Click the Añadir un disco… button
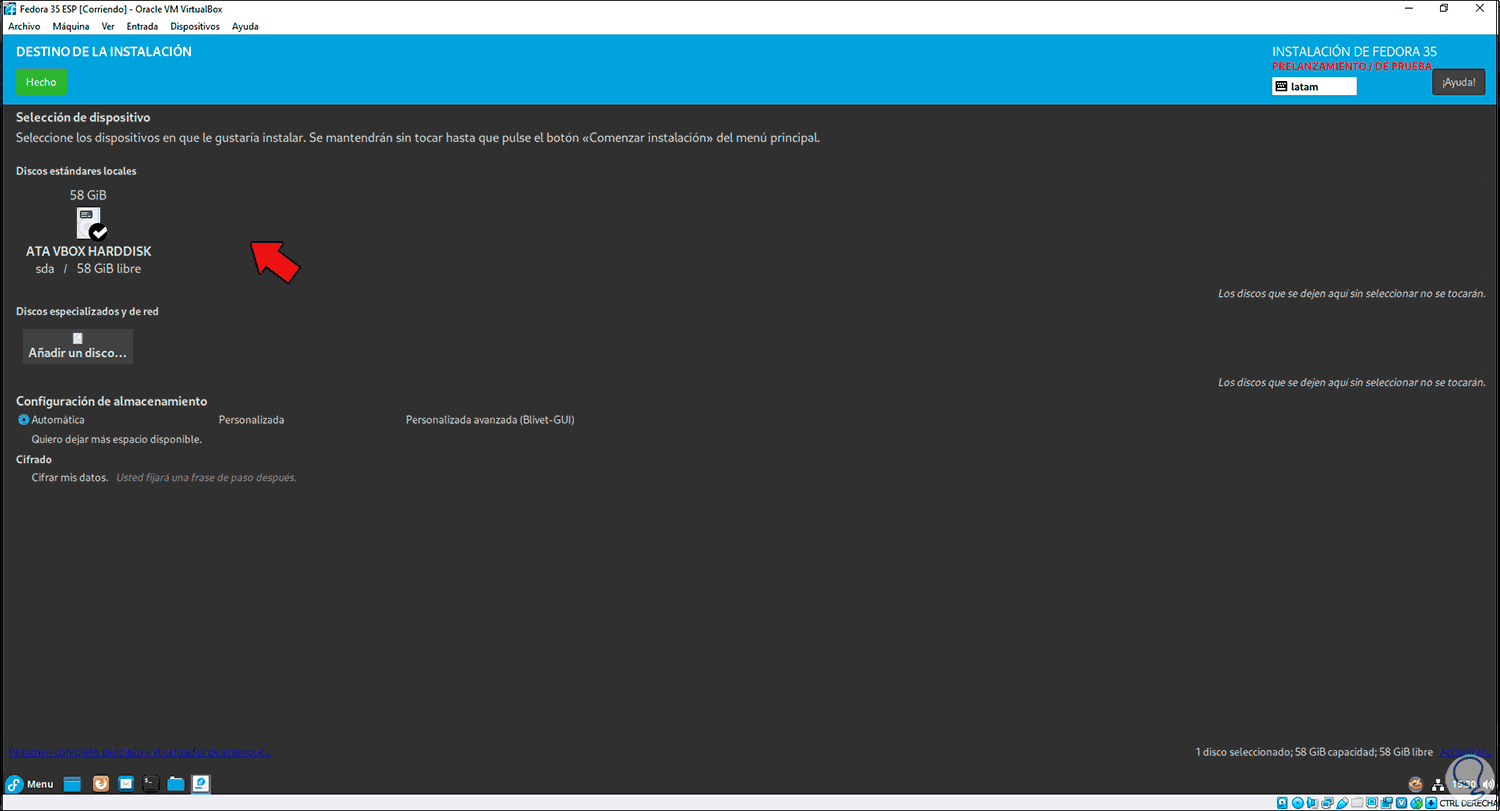This screenshot has height=811, width=1500. pyautogui.click(x=78, y=346)
